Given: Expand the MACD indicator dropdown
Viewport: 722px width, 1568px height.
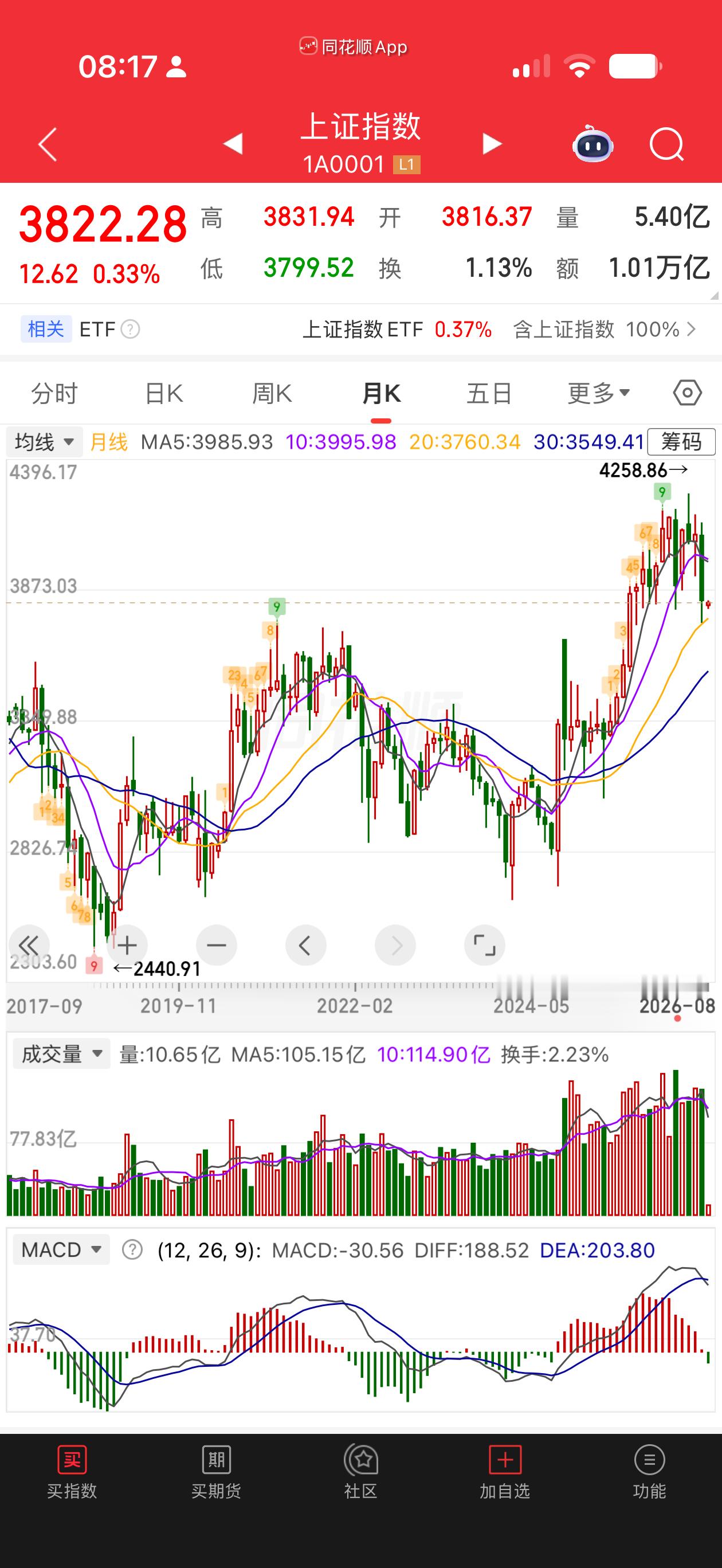Looking at the screenshot, I should pyautogui.click(x=61, y=1250).
